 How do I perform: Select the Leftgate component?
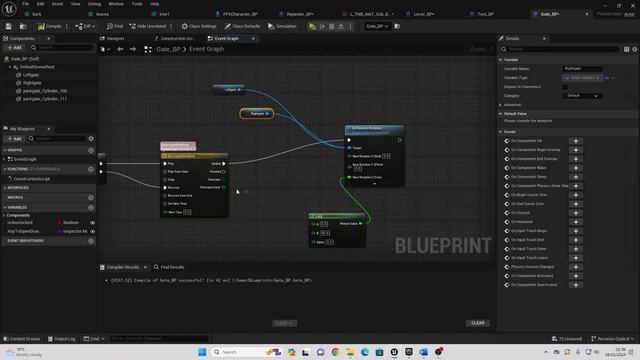(x=31, y=75)
